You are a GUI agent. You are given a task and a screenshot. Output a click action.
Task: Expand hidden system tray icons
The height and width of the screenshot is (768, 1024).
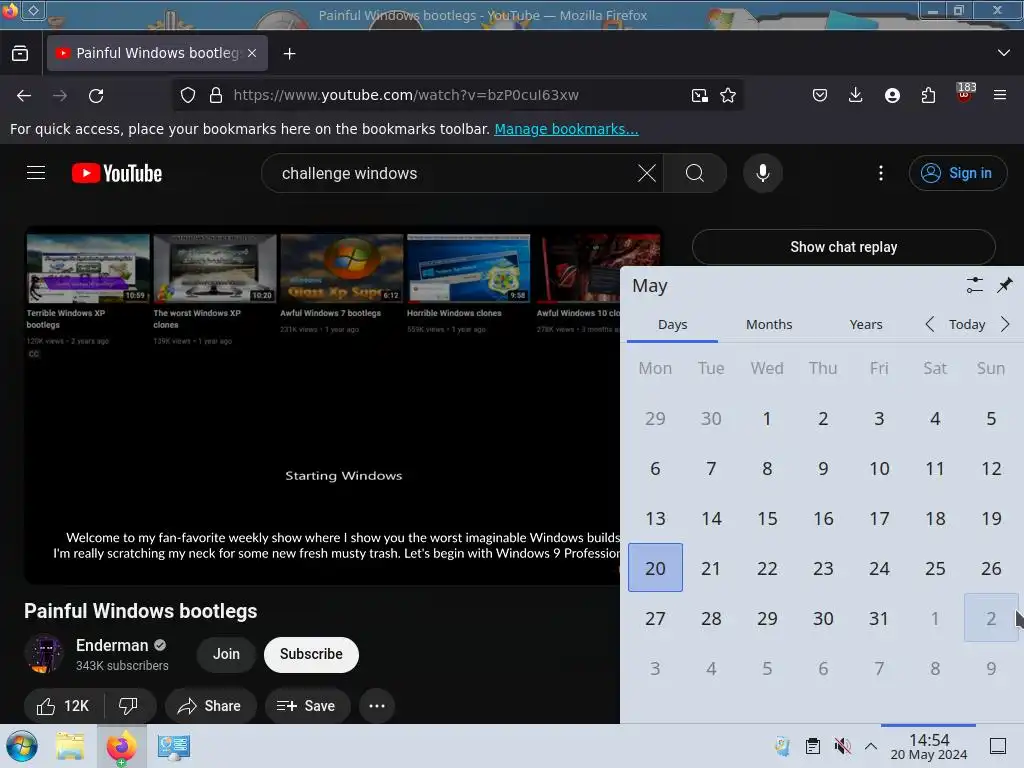pos(871,746)
